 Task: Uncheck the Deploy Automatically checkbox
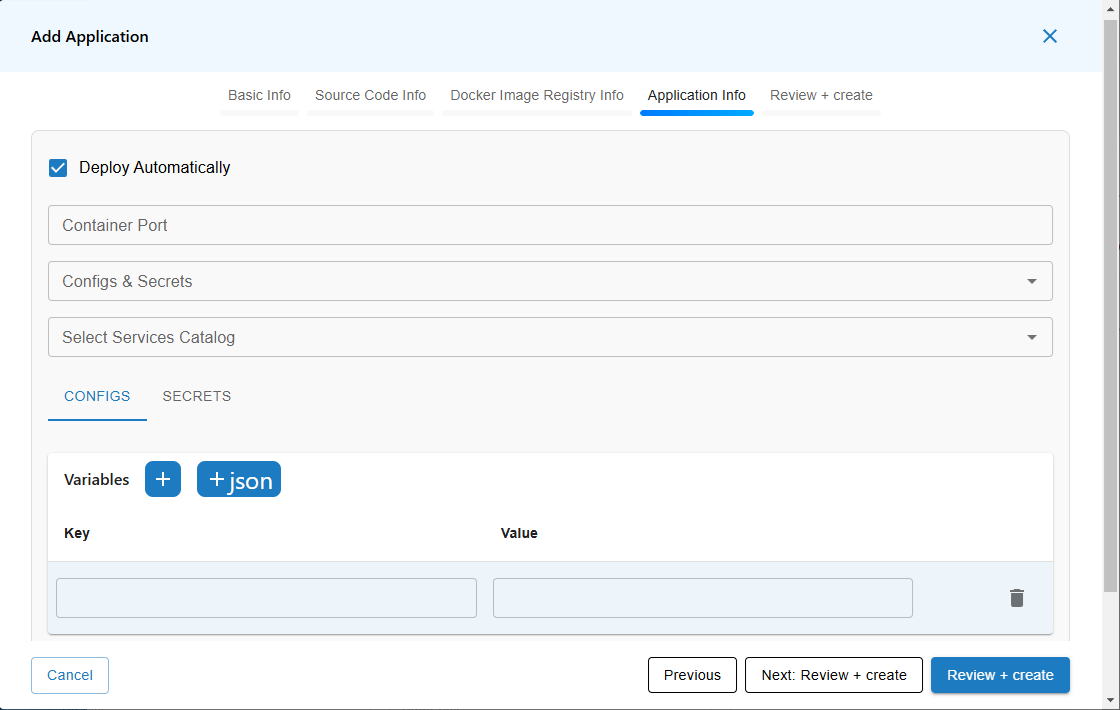click(x=58, y=168)
